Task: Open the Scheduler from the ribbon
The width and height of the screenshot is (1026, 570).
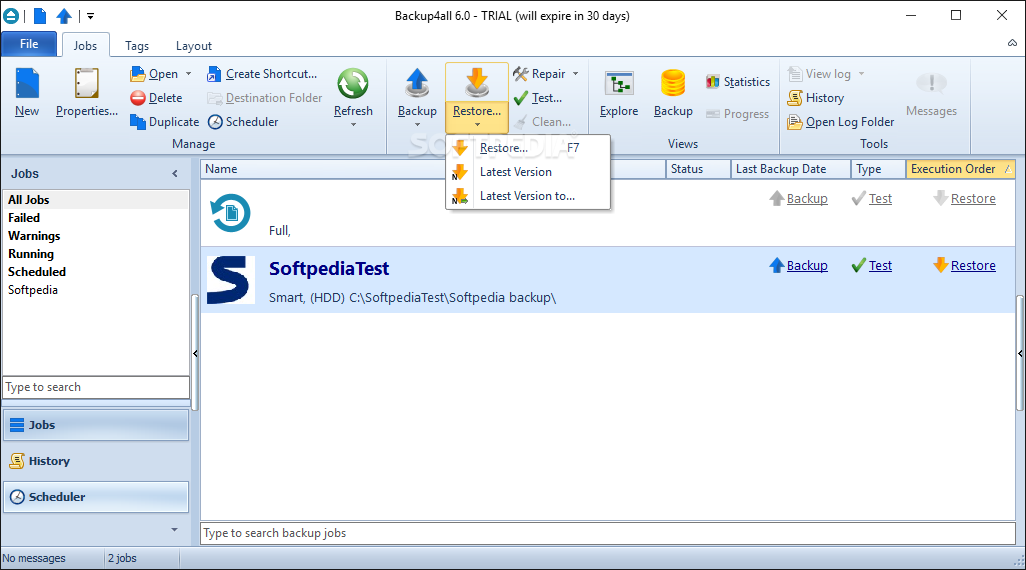Action: coord(243,122)
